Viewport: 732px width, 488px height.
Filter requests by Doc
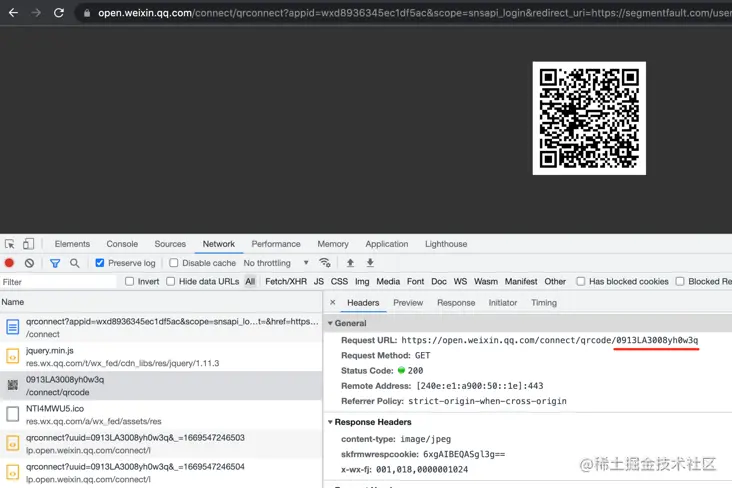(439, 281)
